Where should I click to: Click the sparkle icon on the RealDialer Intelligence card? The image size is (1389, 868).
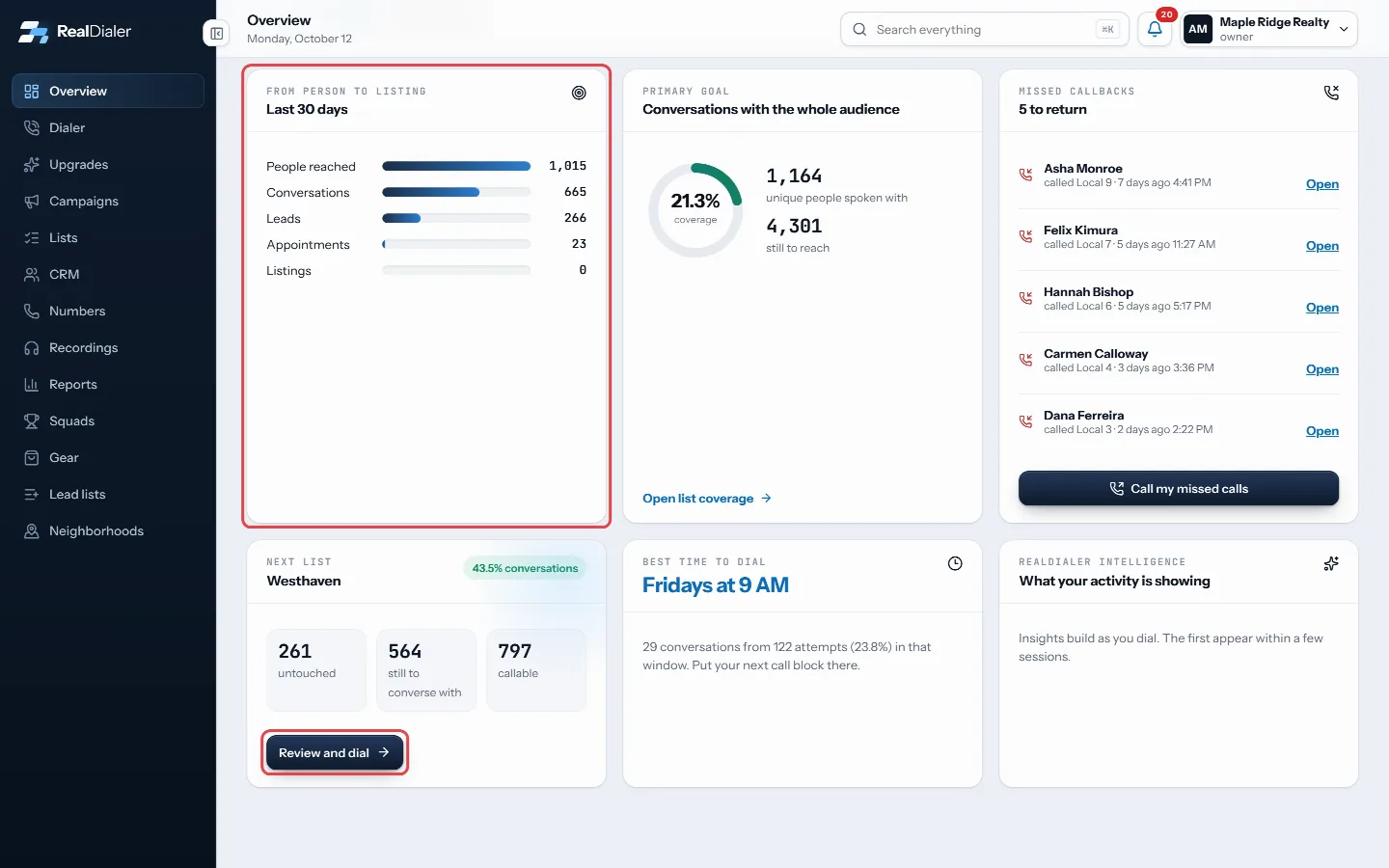click(1331, 563)
